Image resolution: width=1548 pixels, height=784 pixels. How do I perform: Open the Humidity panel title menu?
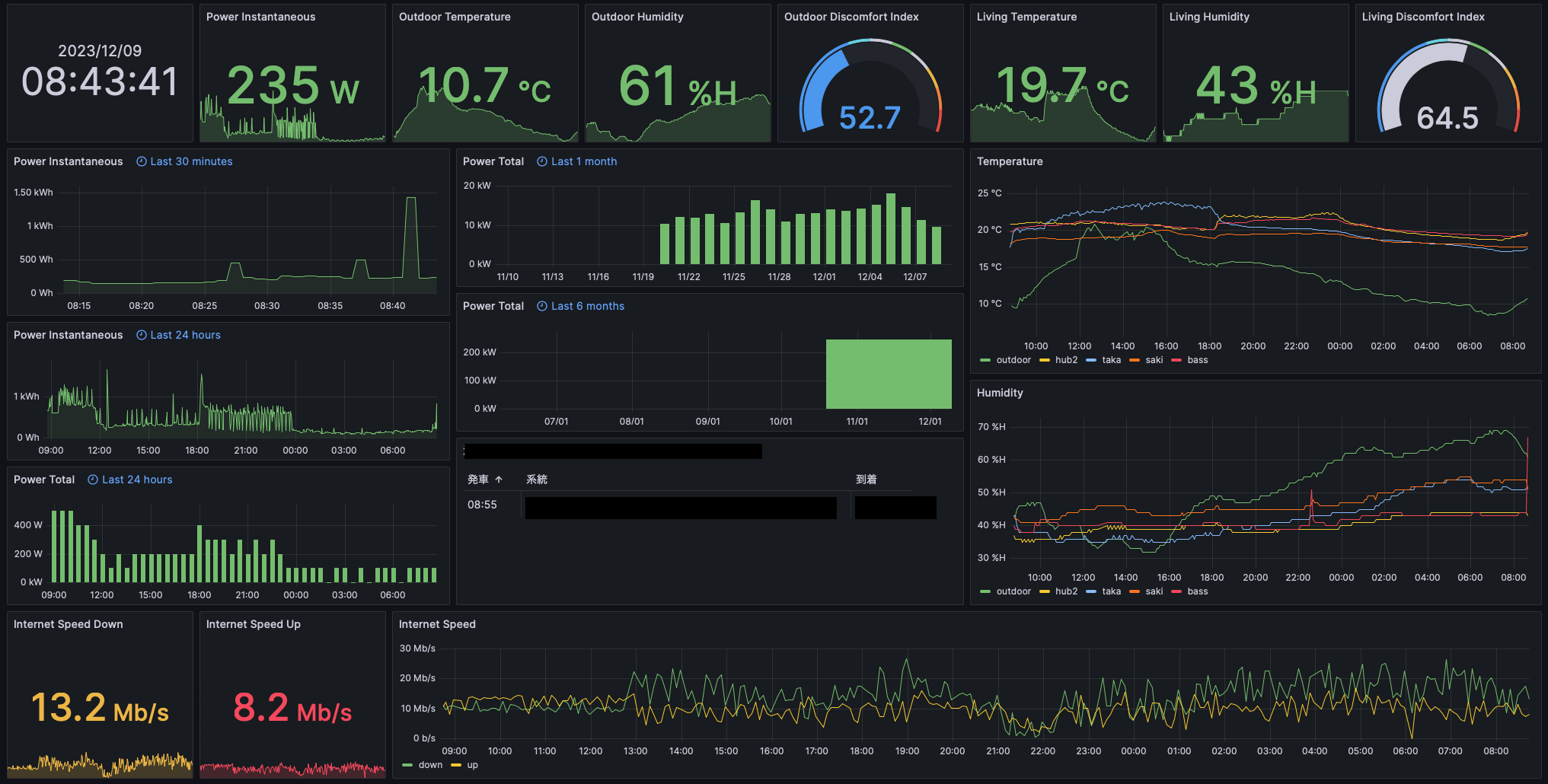click(1000, 393)
